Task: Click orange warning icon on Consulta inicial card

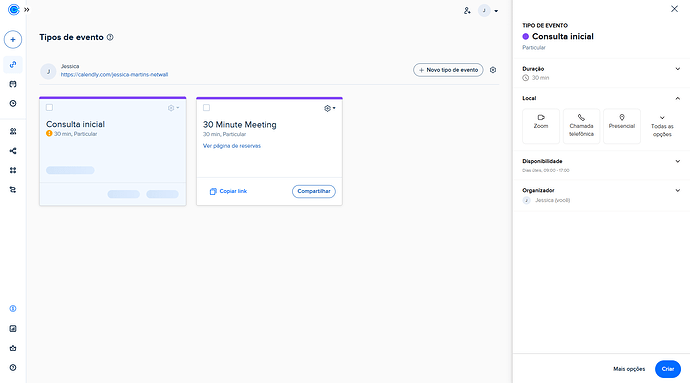Action: pos(49,133)
